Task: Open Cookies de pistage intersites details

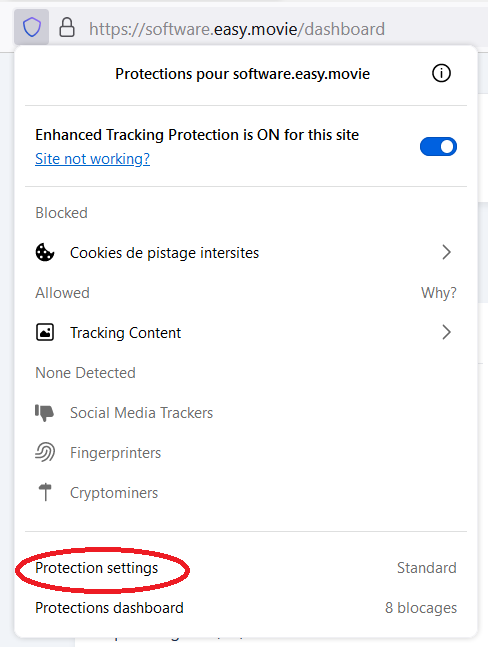Action: 246,253
